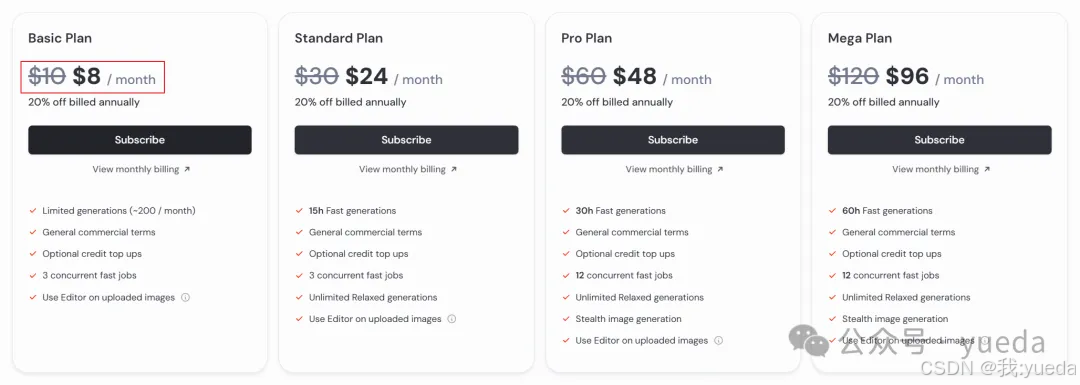This screenshot has width=1080, height=385.
Task: Subscribe to the Standard Plan
Action: point(406,140)
